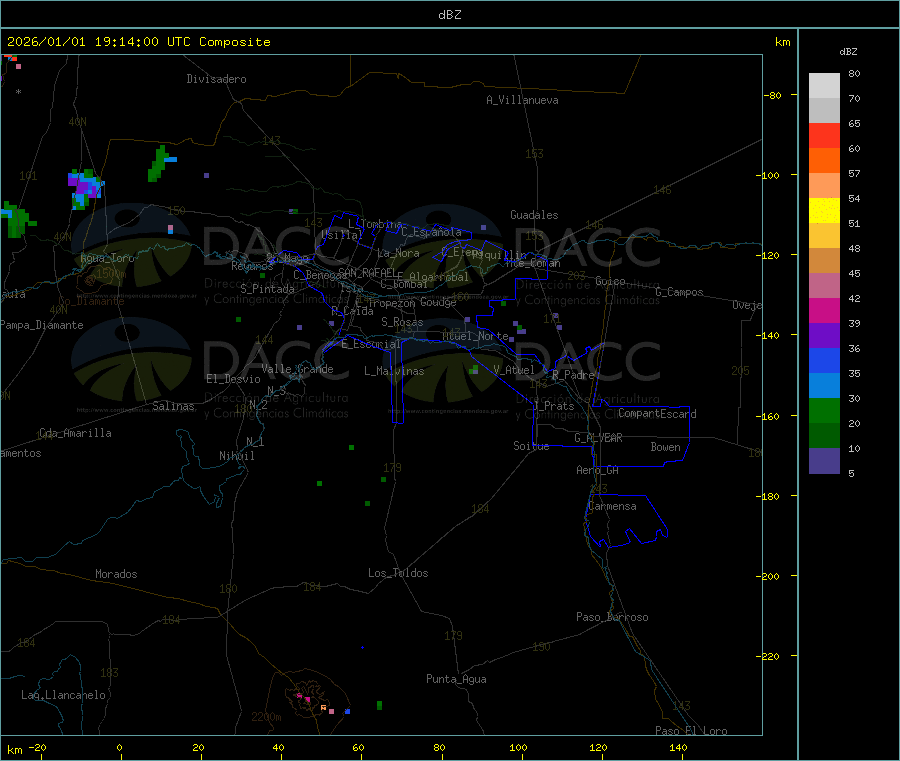Click the purple-blue radar echo cell
The height and width of the screenshot is (761, 900).
point(86,188)
